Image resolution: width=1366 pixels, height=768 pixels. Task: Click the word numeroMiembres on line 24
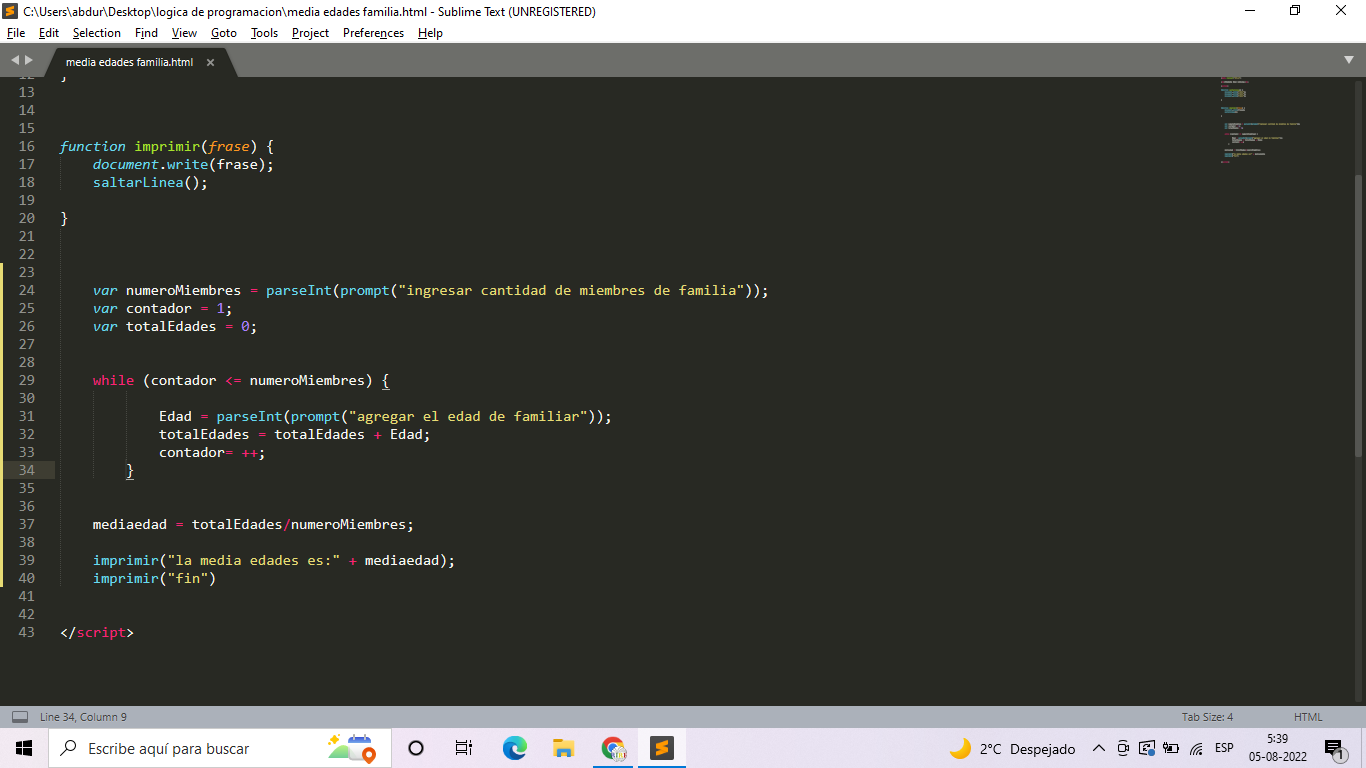pyautogui.click(x=183, y=290)
